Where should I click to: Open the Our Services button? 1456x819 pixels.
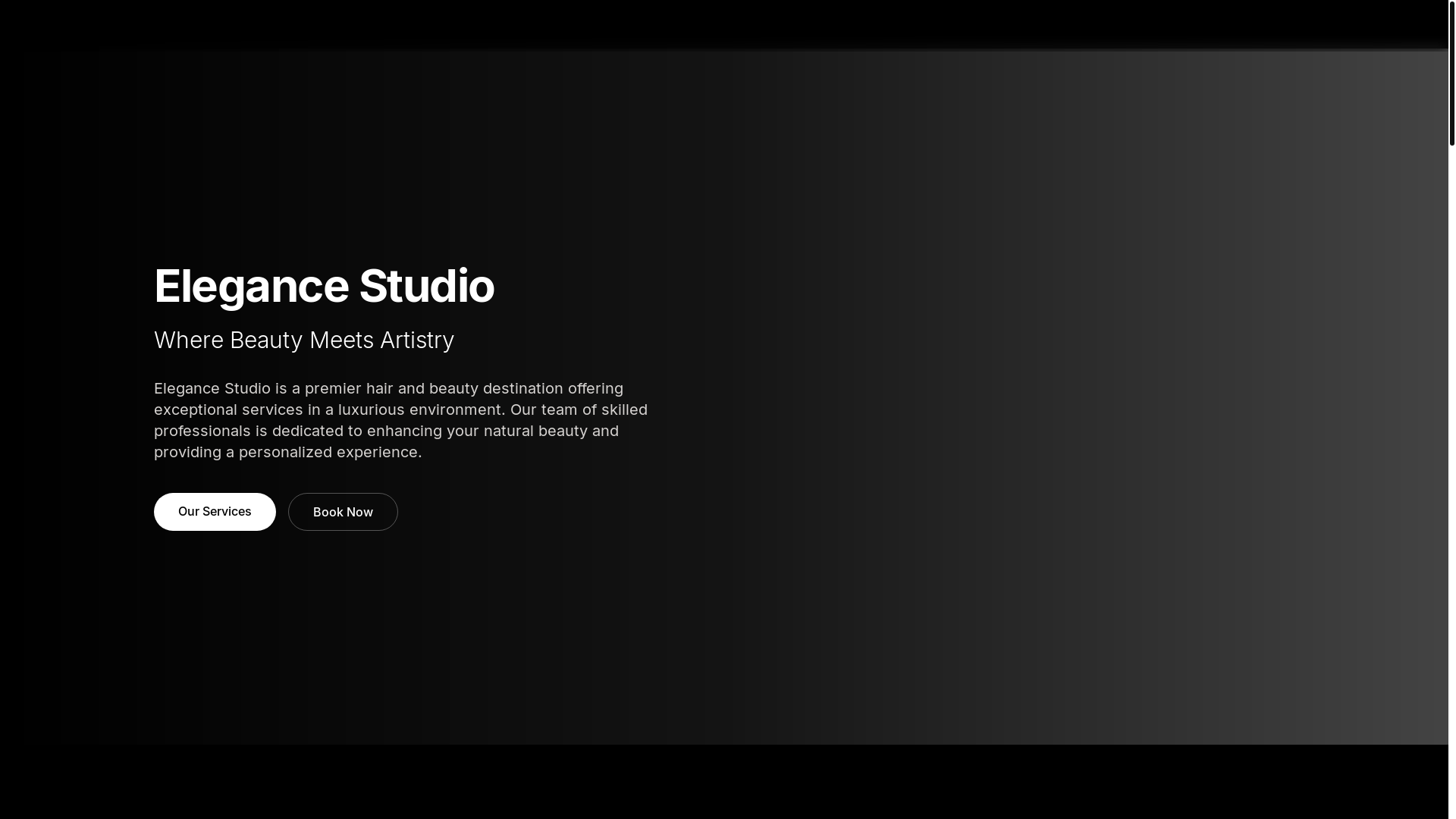click(215, 512)
